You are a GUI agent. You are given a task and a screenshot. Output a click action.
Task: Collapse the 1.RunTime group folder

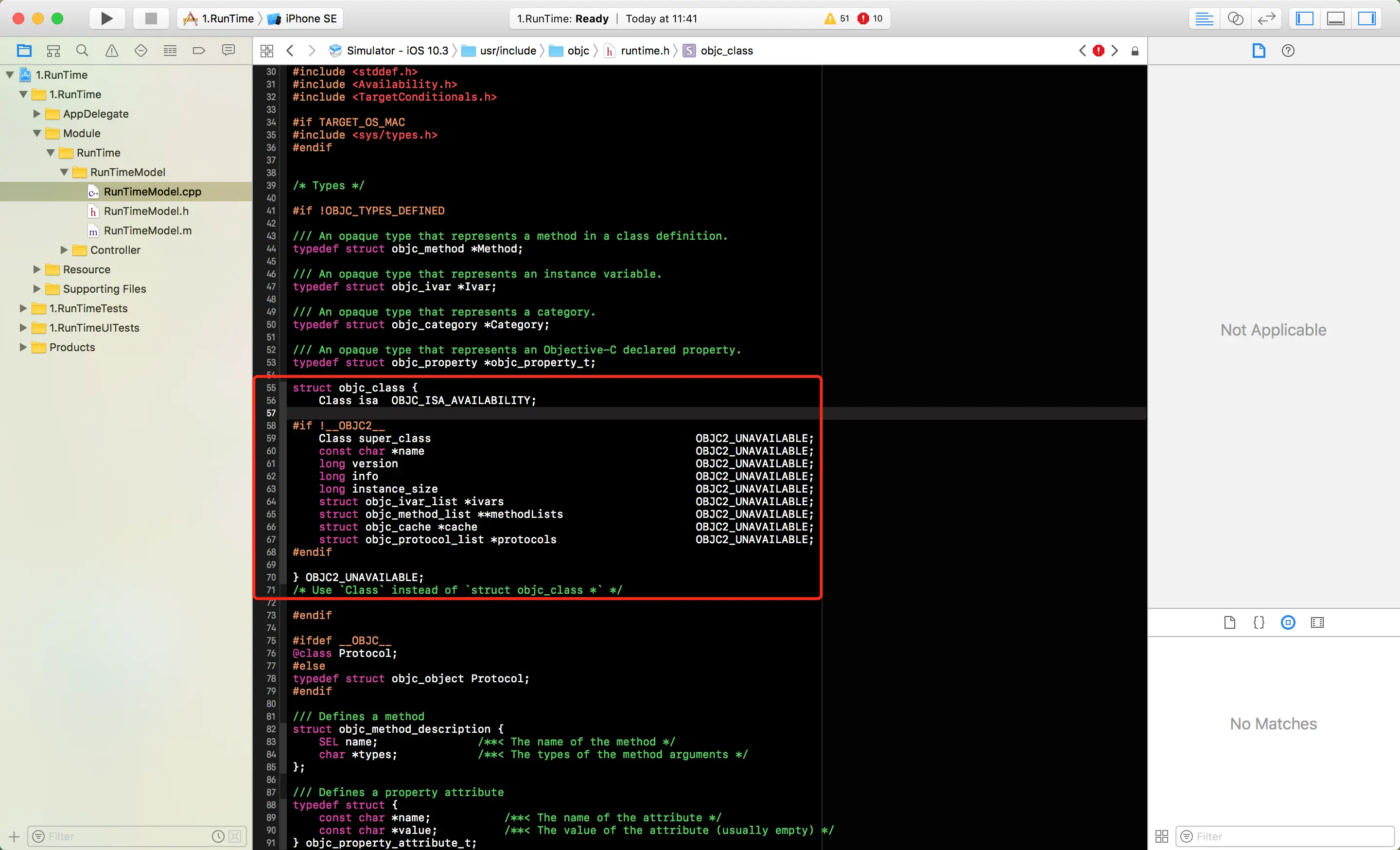pyautogui.click(x=23, y=94)
